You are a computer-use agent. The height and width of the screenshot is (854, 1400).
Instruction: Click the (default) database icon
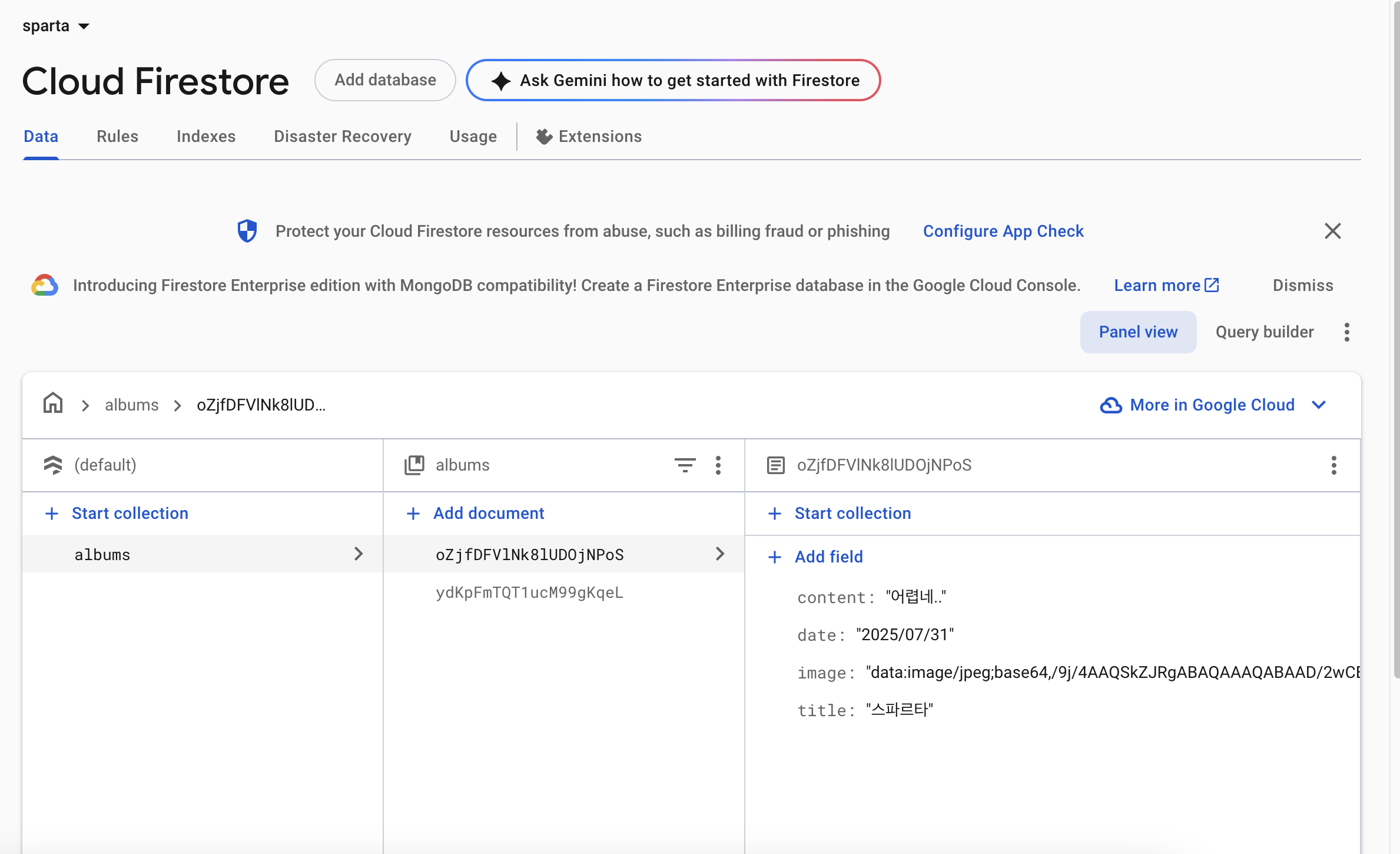point(53,465)
